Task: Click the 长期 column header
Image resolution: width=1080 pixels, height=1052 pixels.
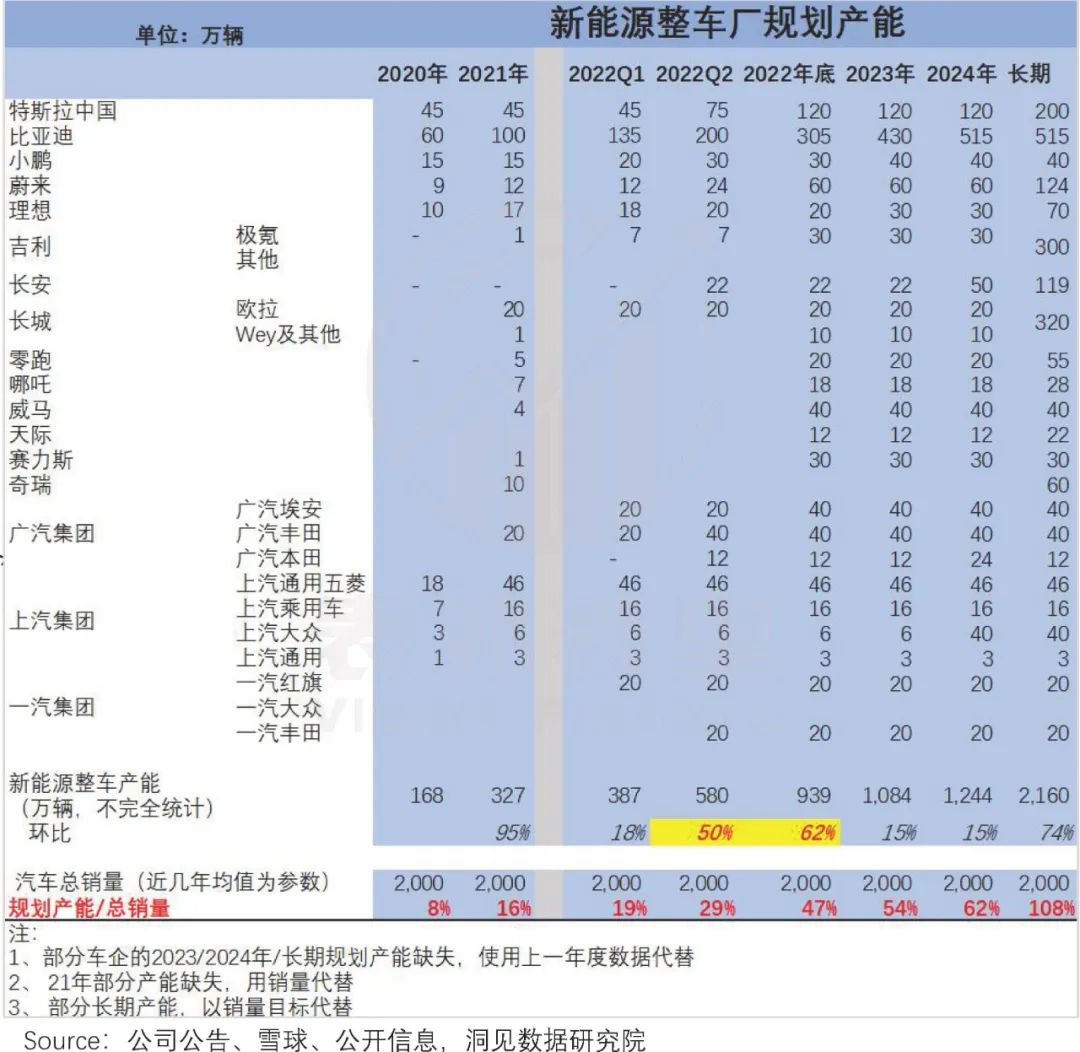Action: [x=1029, y=74]
